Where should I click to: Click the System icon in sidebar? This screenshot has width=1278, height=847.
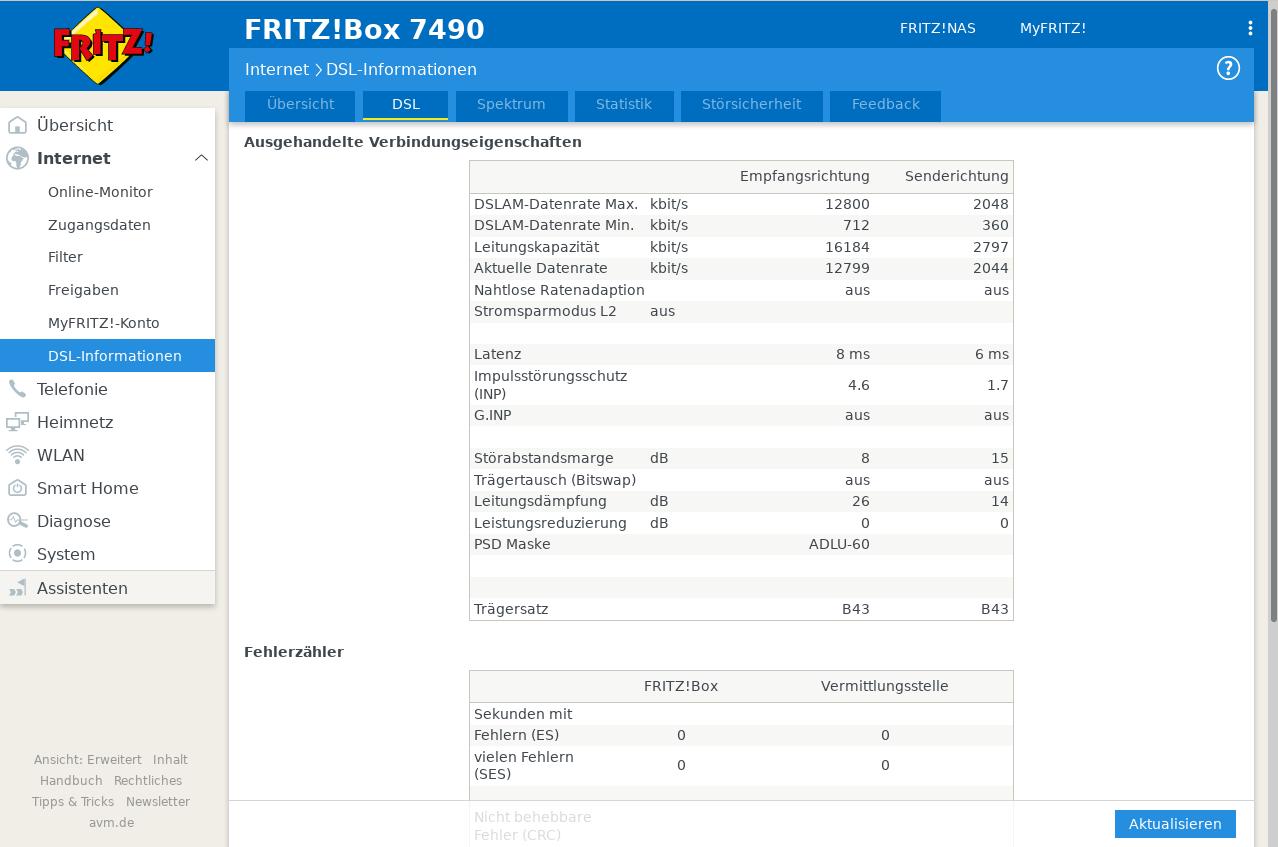click(x=17, y=554)
